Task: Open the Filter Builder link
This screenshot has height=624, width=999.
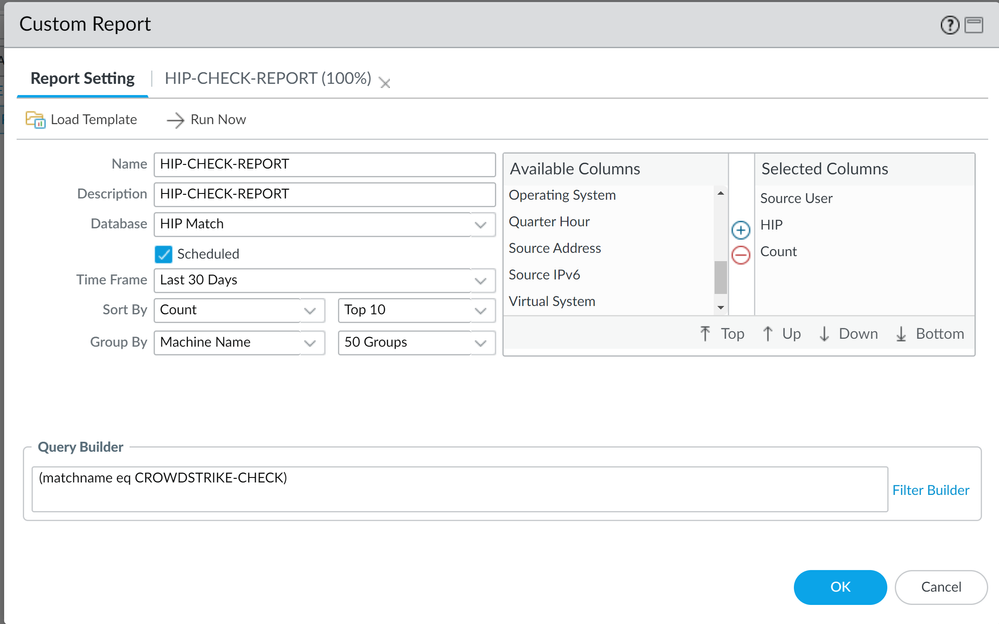Action: click(x=930, y=490)
